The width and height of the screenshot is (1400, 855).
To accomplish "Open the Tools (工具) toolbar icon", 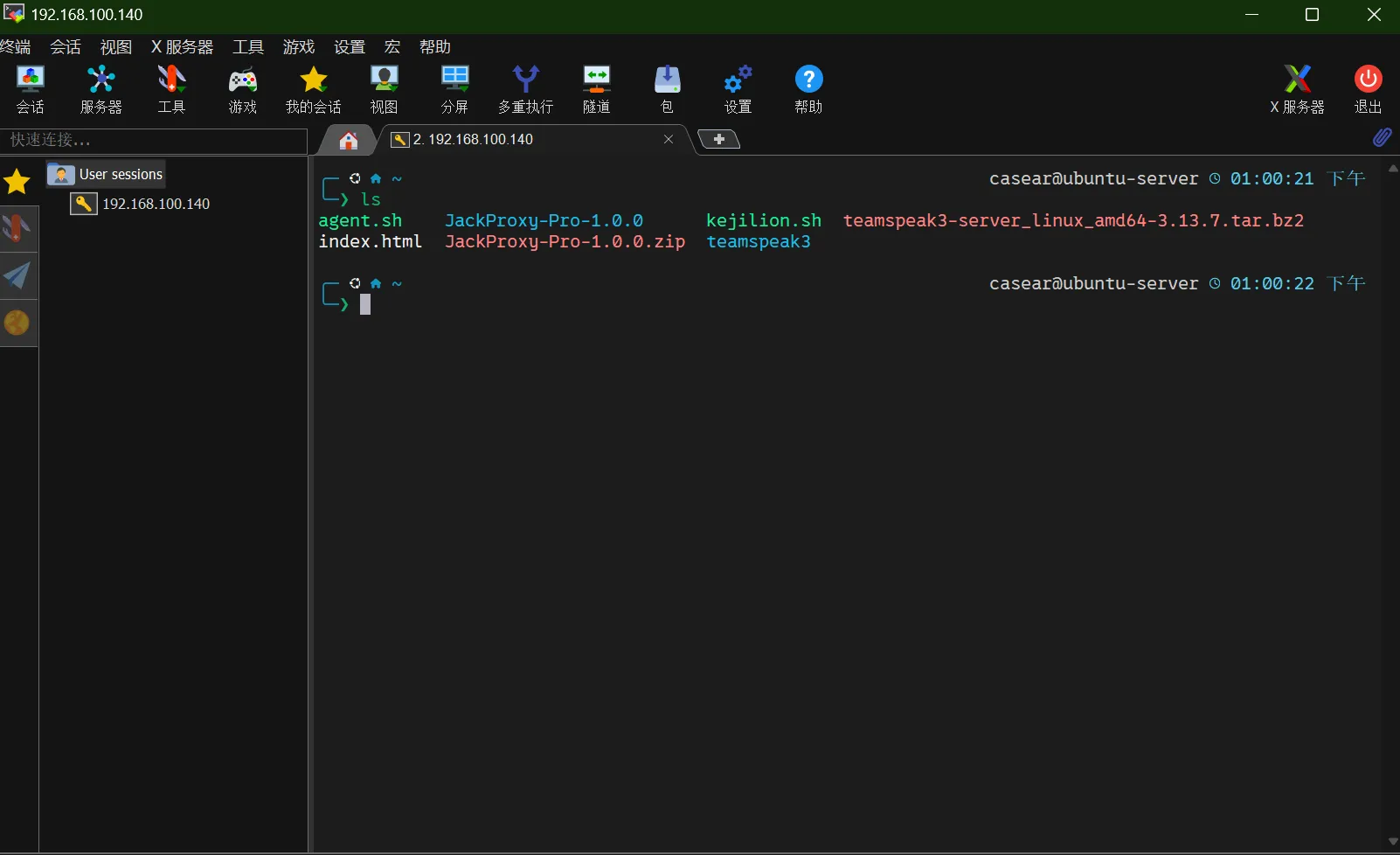I will [x=171, y=89].
